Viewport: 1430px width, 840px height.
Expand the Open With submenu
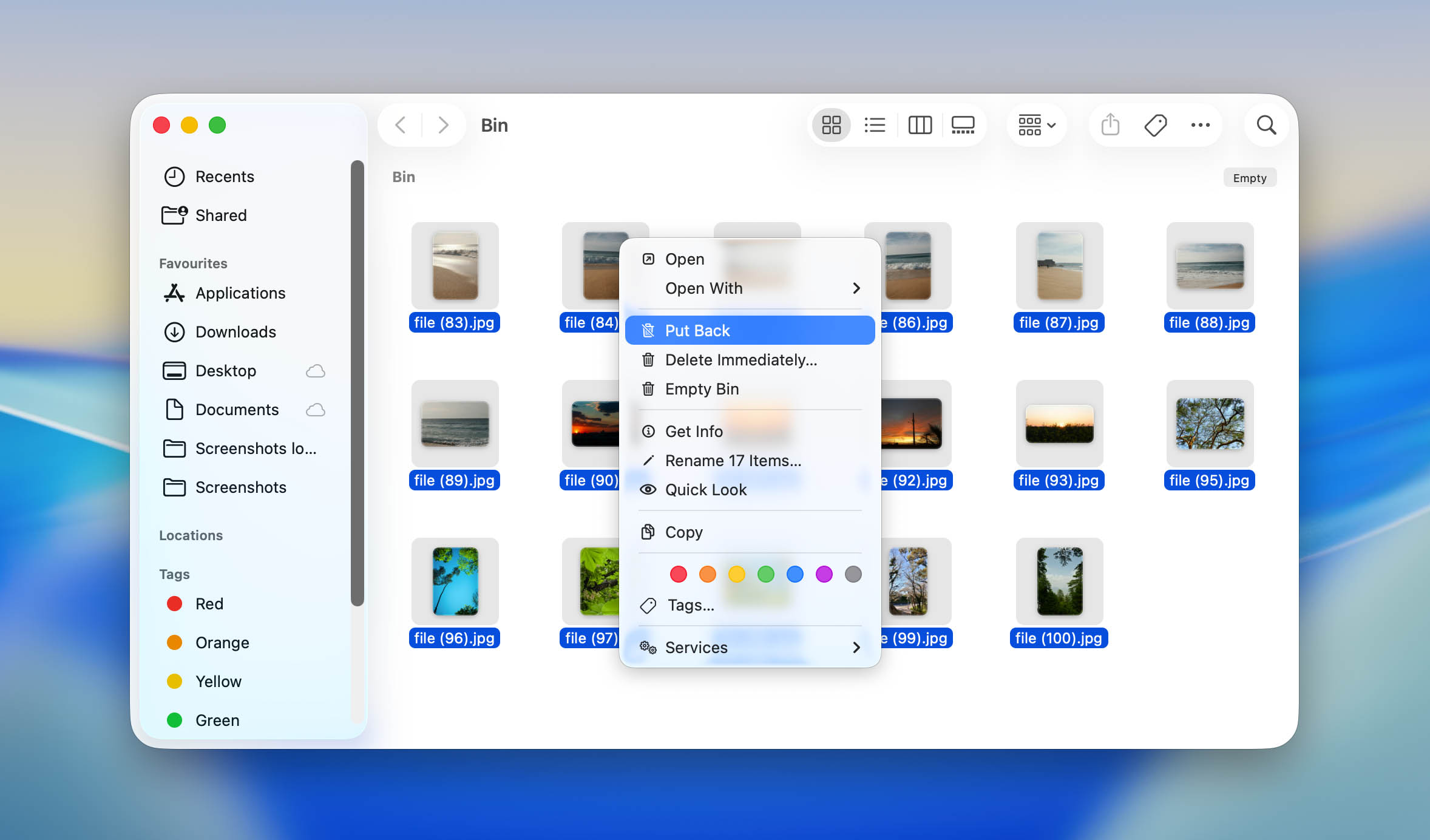(750, 288)
